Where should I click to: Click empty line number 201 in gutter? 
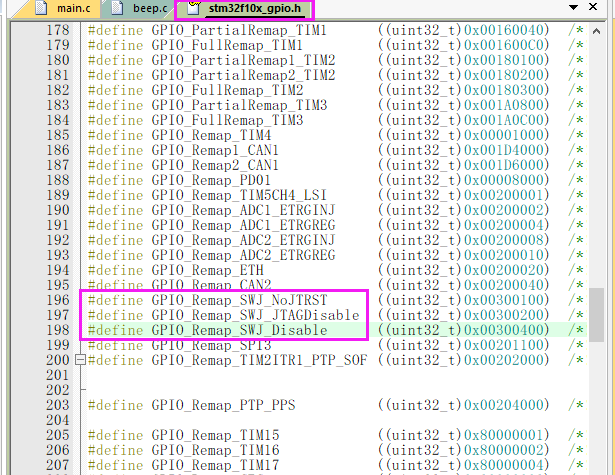point(58,375)
